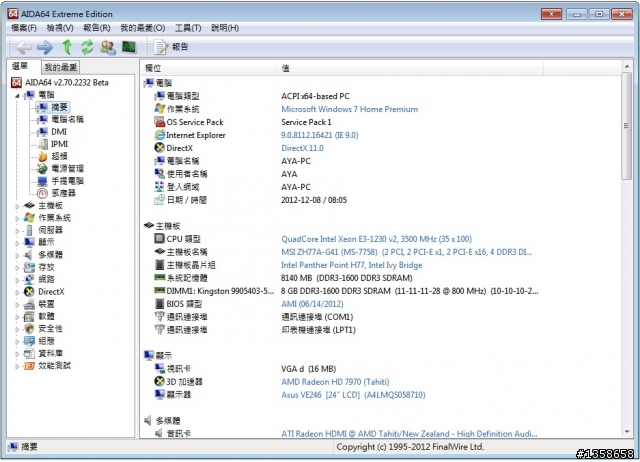Open the 檢視(V) menu
The height and width of the screenshot is (462, 640).
[60, 28]
